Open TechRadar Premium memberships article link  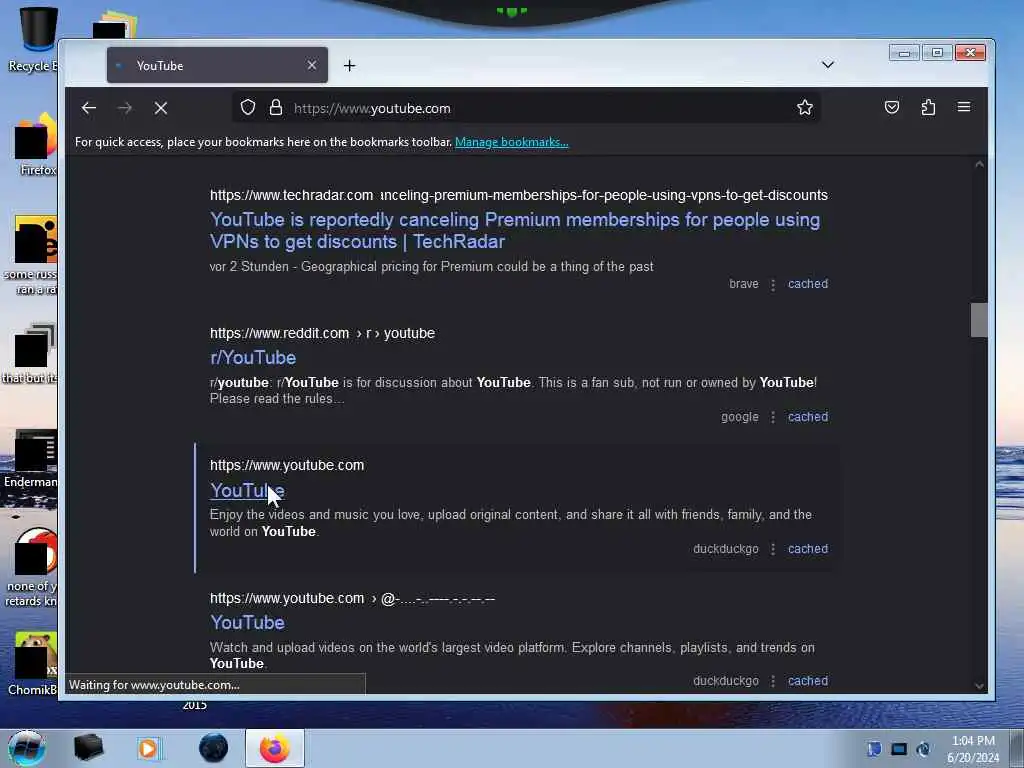click(x=515, y=231)
